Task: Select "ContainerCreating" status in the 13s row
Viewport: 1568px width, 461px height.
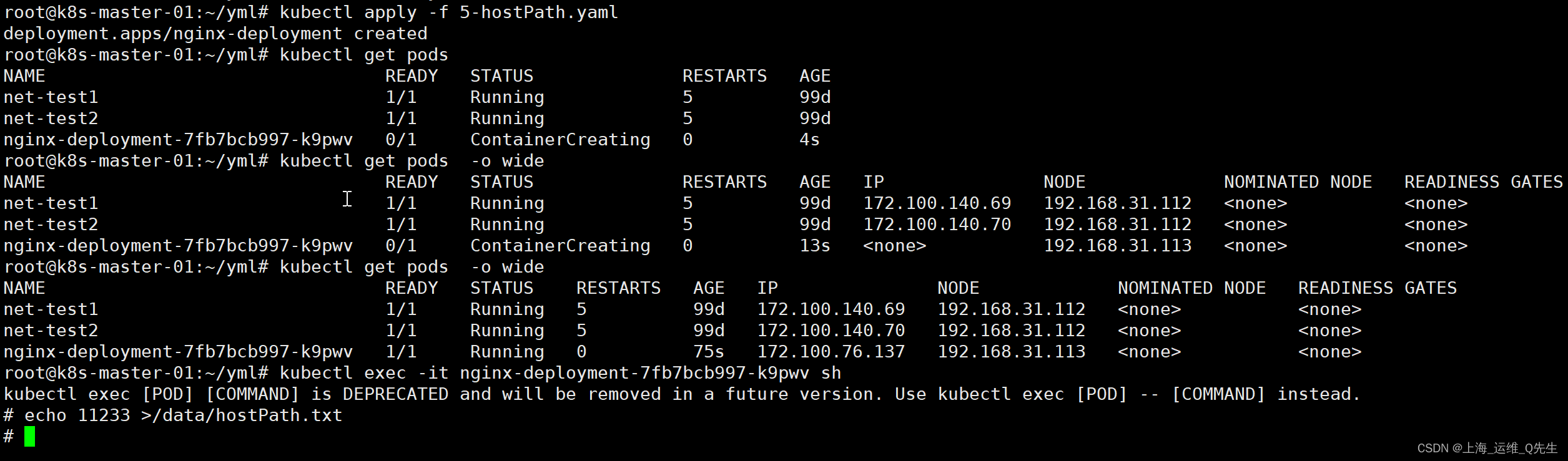Action: click(x=560, y=246)
